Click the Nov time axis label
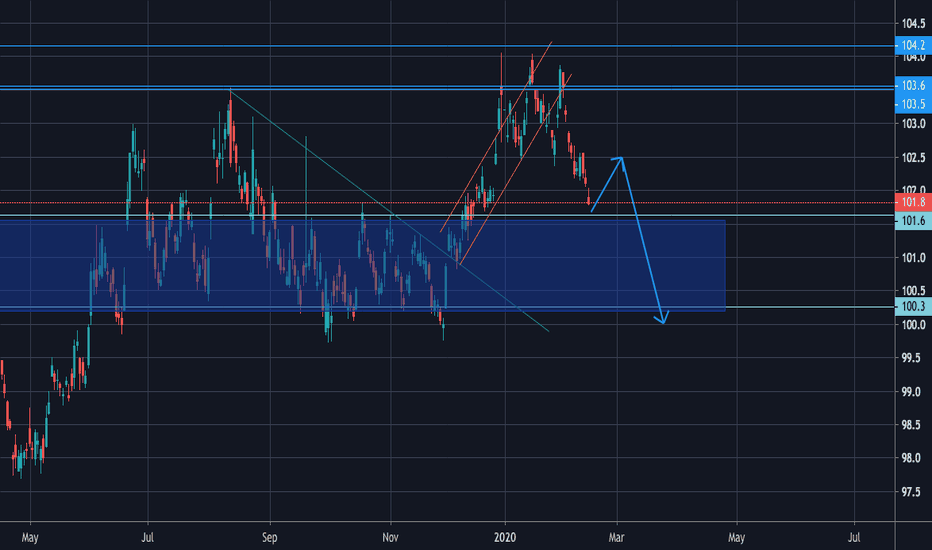 pos(390,538)
